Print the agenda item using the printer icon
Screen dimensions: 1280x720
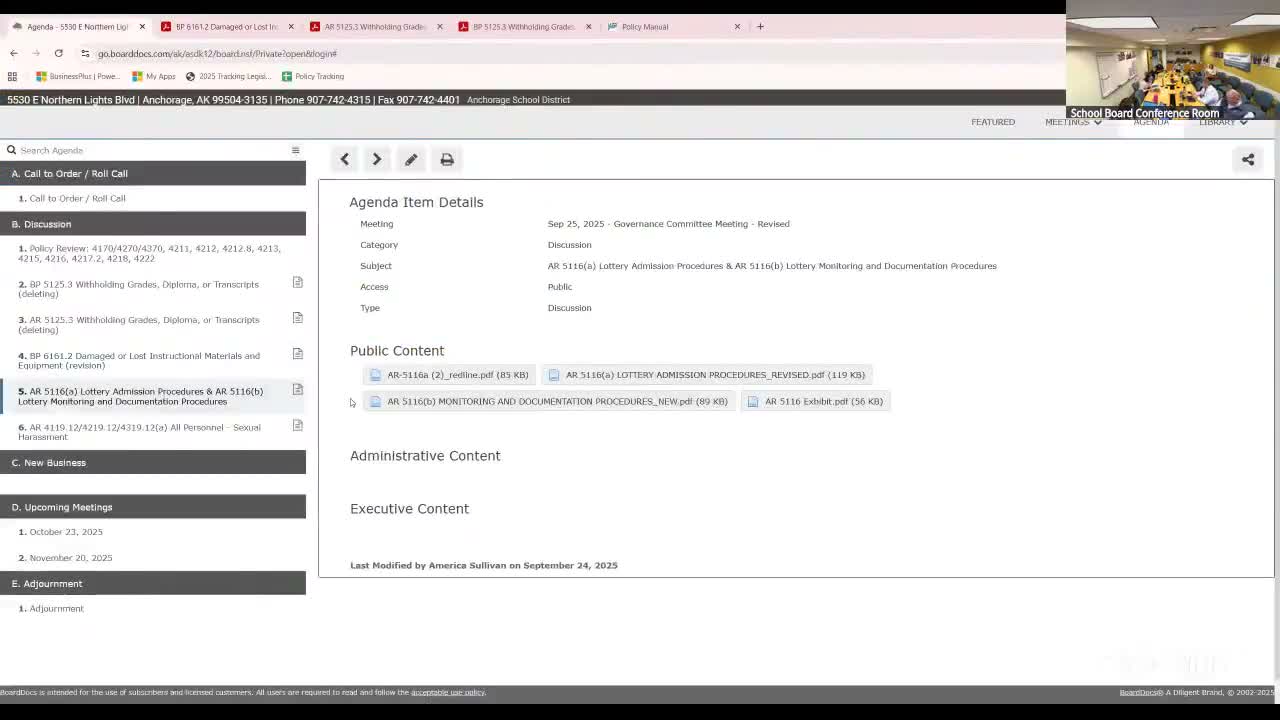click(x=447, y=159)
